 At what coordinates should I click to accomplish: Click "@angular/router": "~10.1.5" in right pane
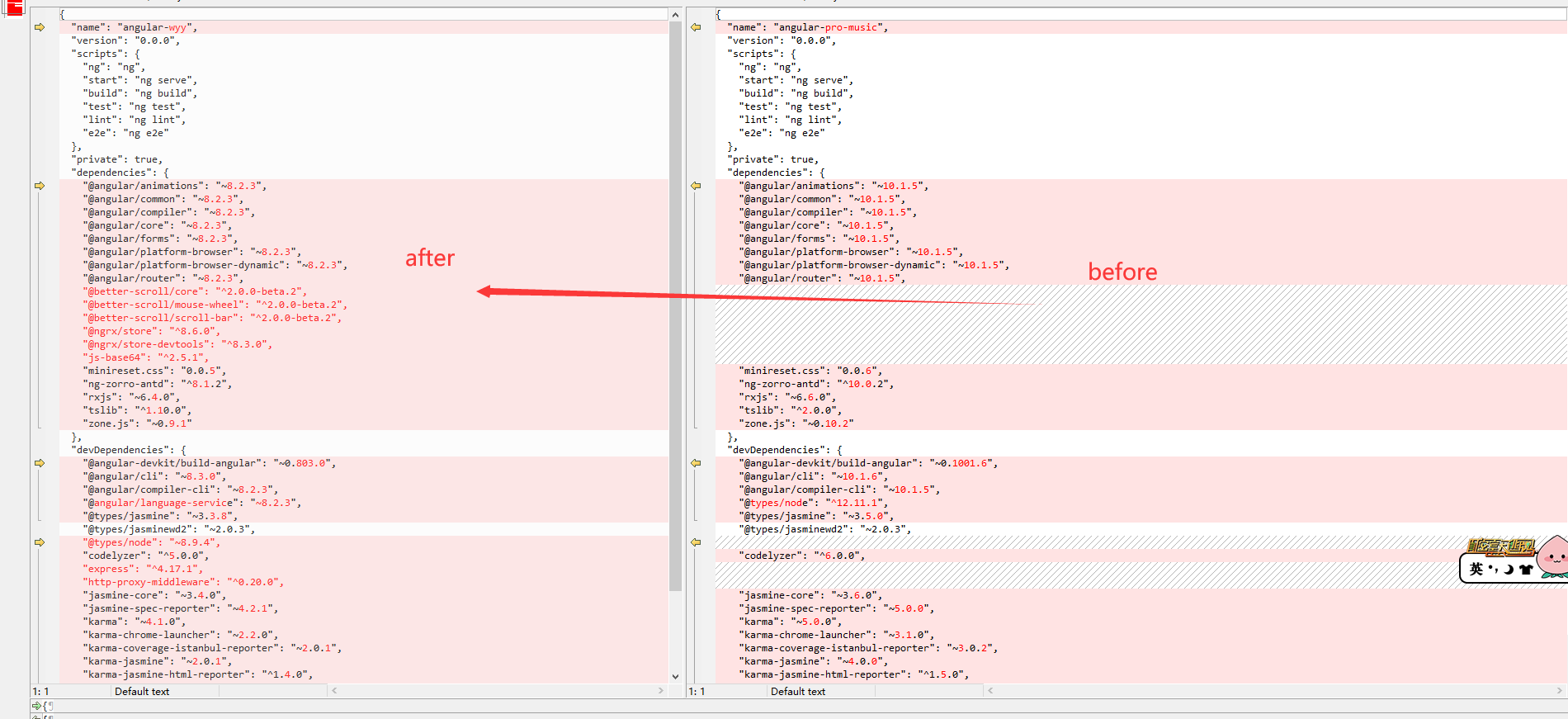[x=822, y=278]
